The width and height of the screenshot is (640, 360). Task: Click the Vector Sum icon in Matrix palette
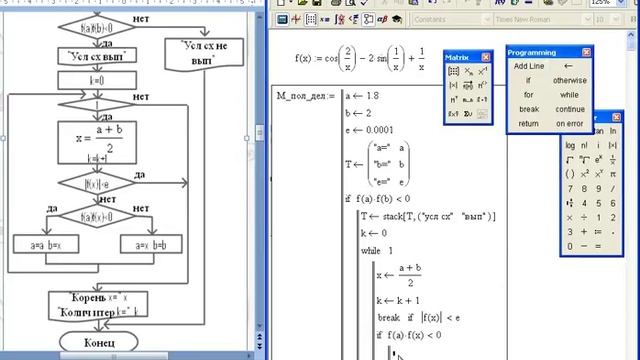point(468,114)
